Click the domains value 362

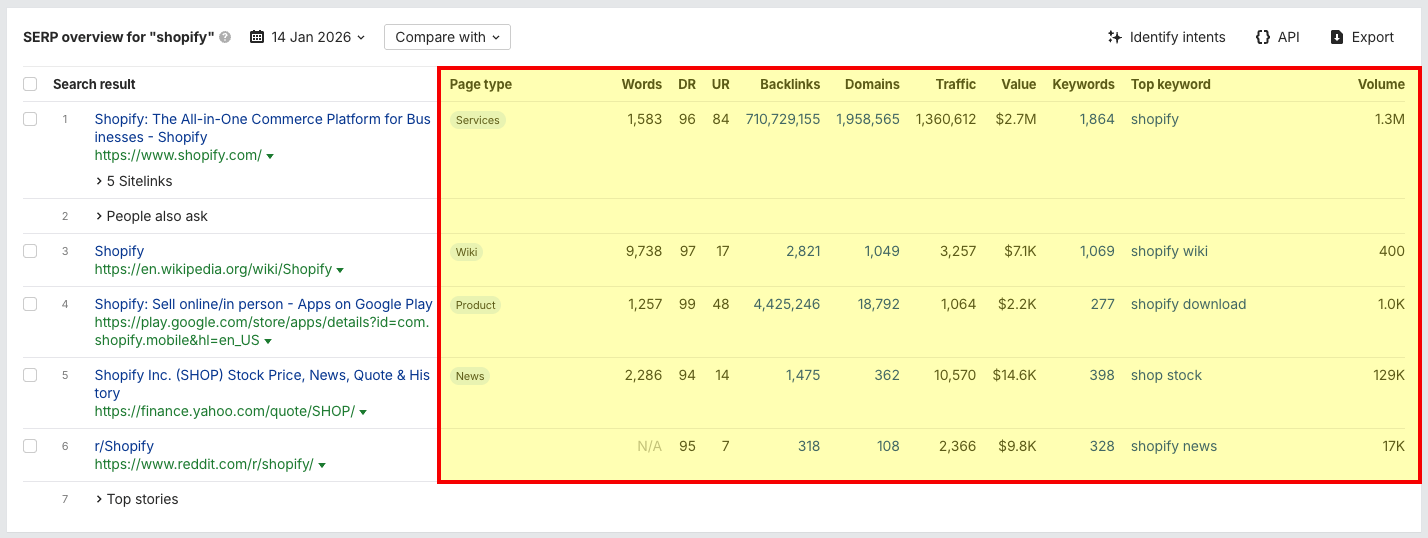887,375
